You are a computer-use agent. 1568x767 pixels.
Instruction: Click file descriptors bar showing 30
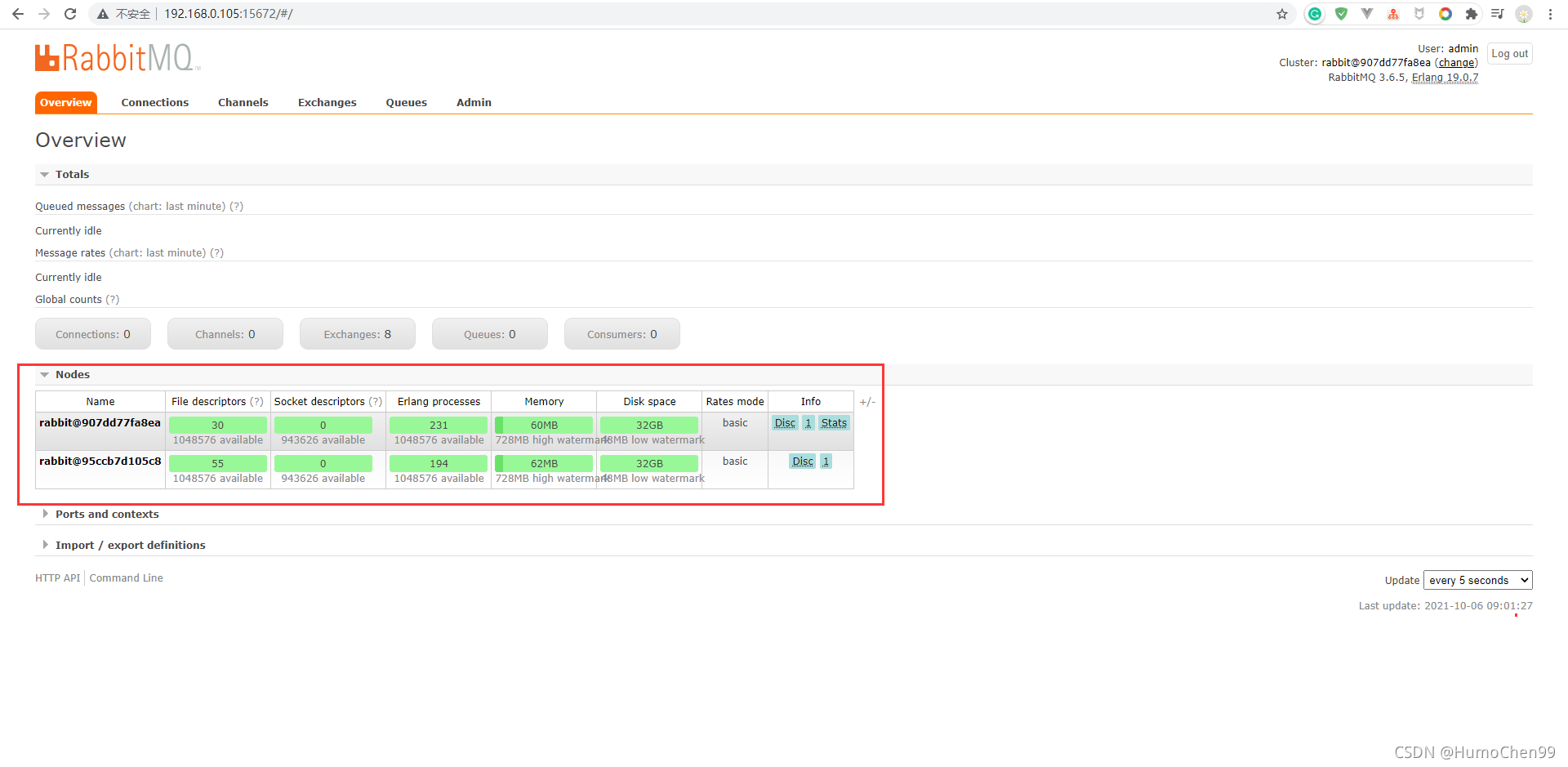tap(218, 425)
